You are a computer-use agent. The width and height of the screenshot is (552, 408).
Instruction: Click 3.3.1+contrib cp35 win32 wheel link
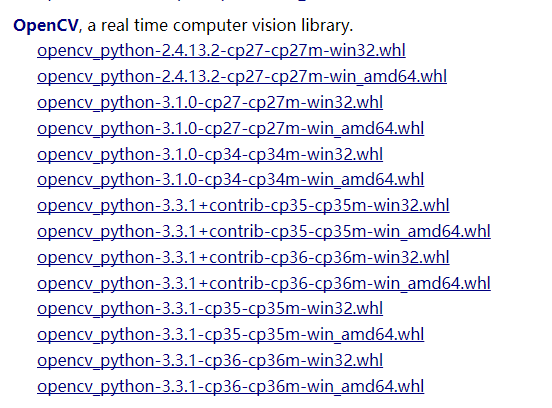[x=243, y=206]
